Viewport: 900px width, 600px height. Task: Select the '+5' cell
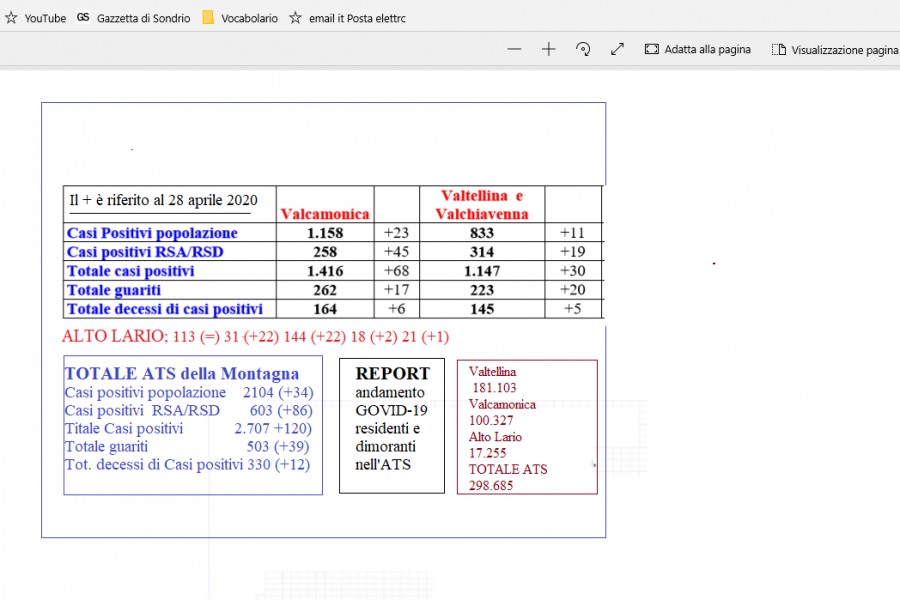[572, 309]
